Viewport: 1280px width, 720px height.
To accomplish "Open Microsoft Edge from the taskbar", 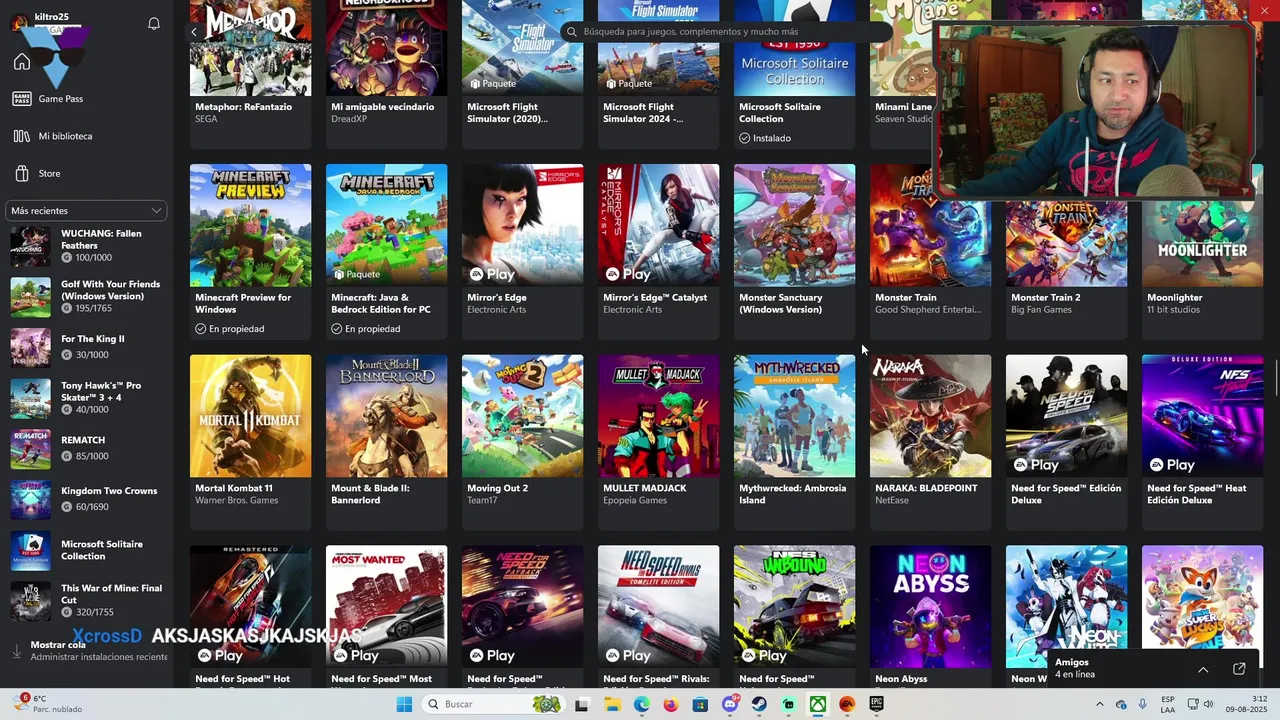I will 641,705.
